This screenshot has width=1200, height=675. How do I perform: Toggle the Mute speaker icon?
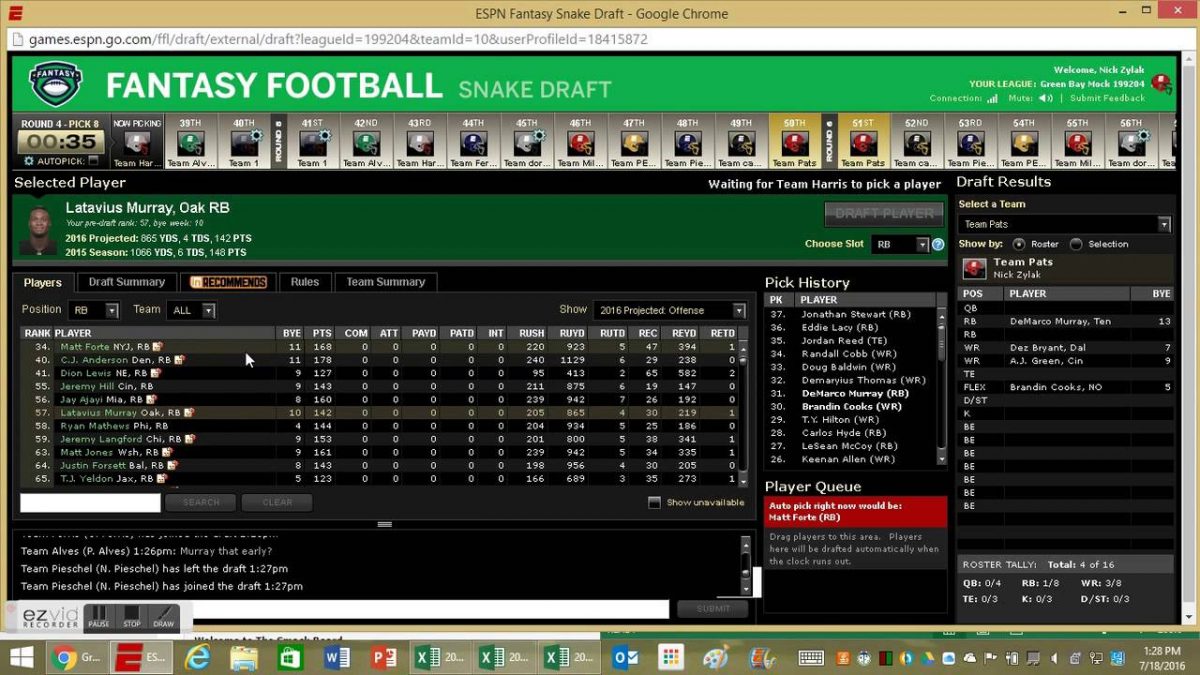(x=1046, y=98)
